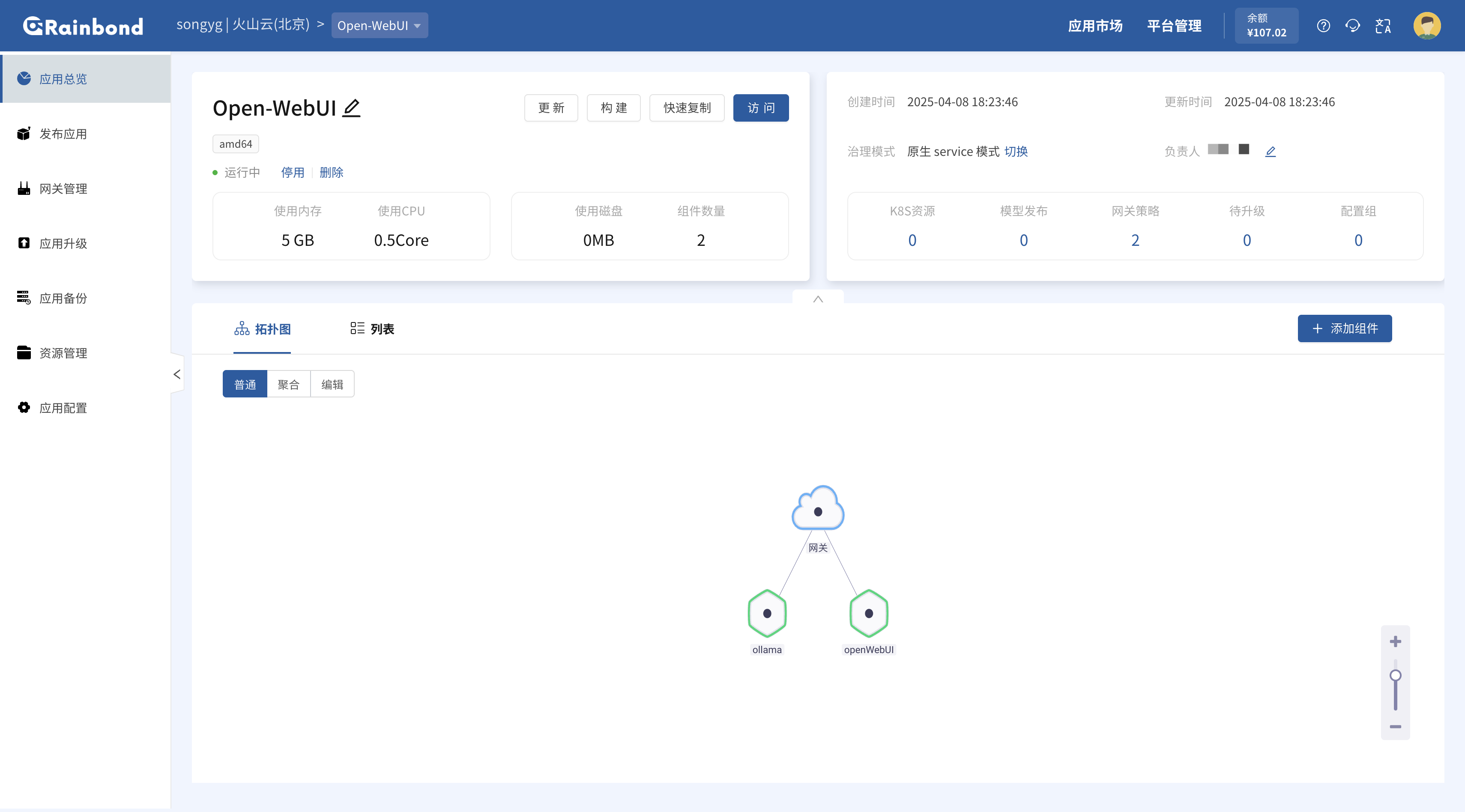Open 平台管理 in top navigation
This screenshot has height=812, width=1465.
click(1175, 26)
